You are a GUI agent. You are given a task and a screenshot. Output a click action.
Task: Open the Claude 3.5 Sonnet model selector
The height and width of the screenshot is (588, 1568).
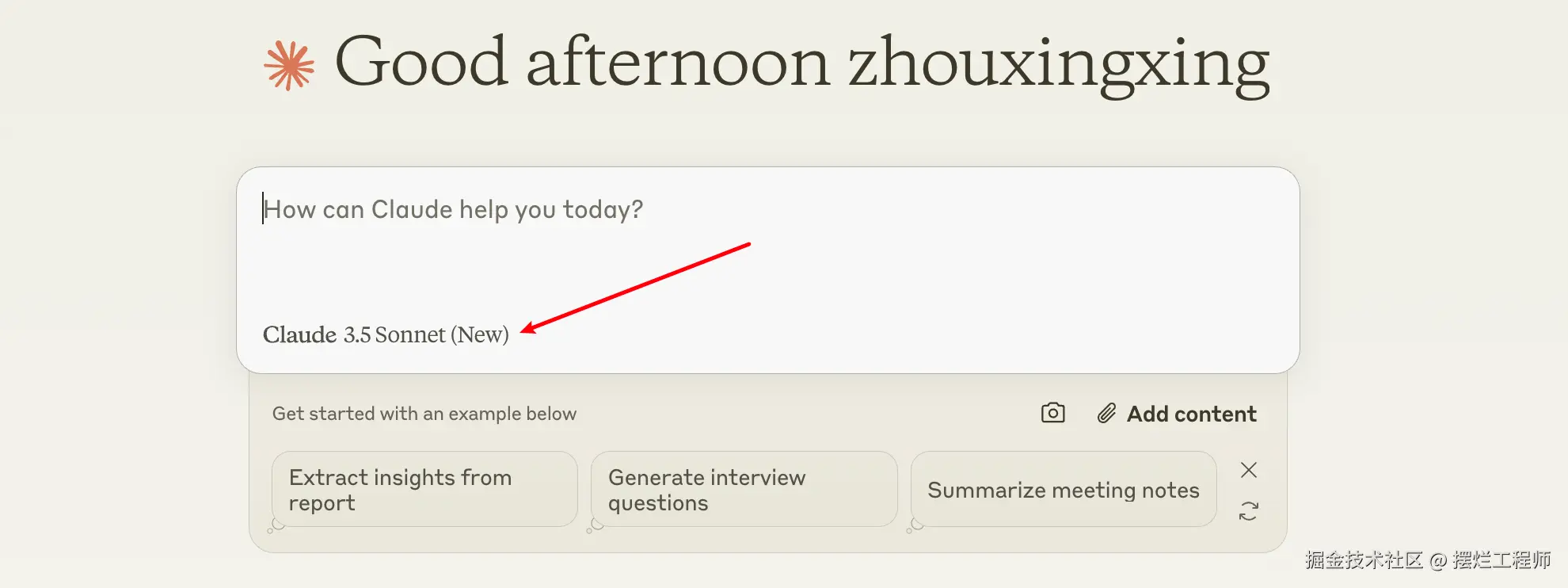point(385,334)
